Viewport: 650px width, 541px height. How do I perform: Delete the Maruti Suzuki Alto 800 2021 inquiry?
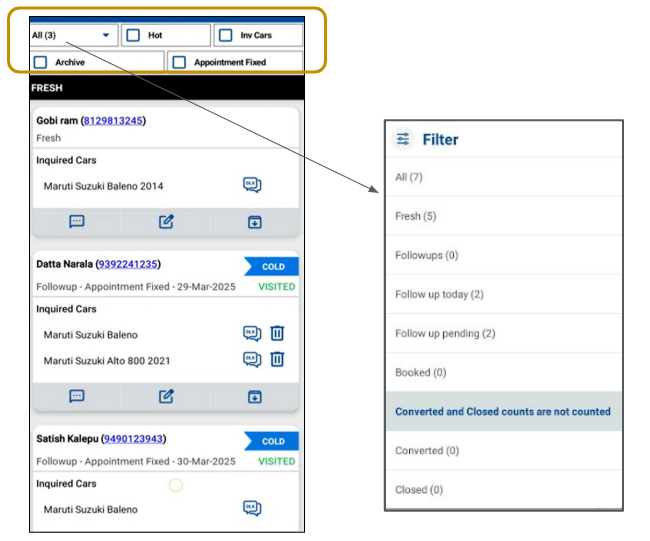(277, 359)
